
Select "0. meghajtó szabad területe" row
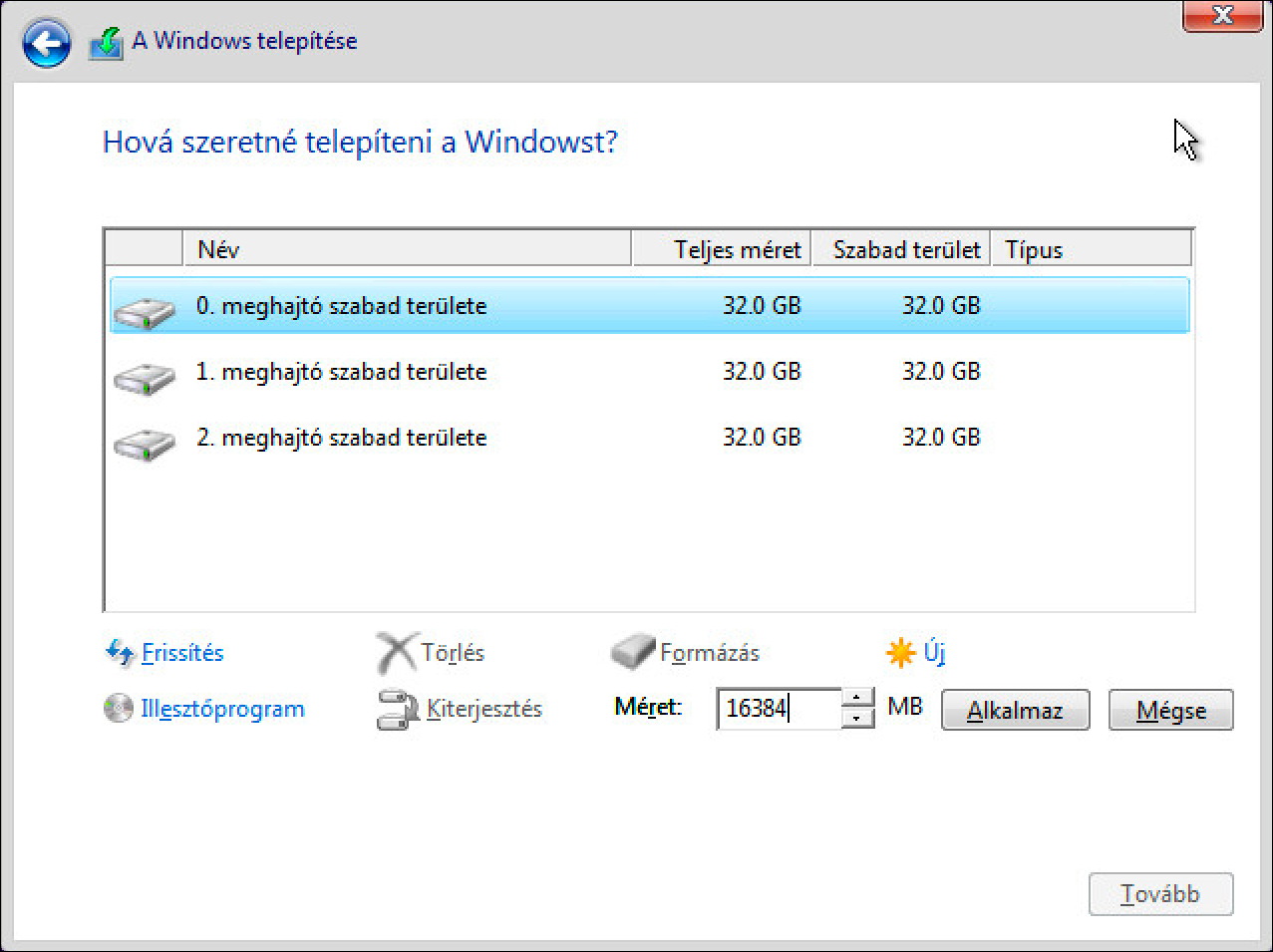649,306
